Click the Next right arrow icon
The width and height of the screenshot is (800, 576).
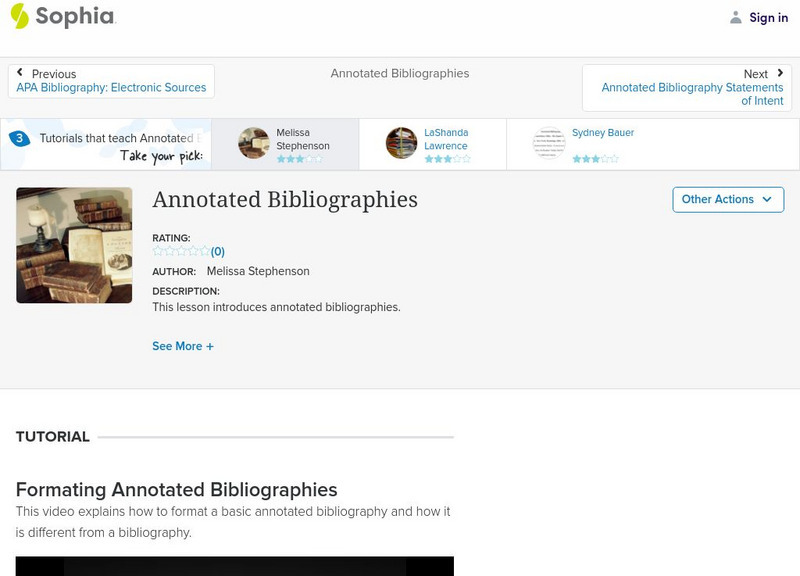click(x=780, y=73)
